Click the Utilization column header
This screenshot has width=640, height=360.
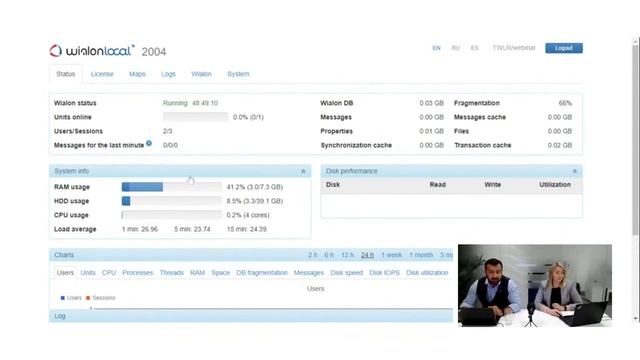click(555, 184)
